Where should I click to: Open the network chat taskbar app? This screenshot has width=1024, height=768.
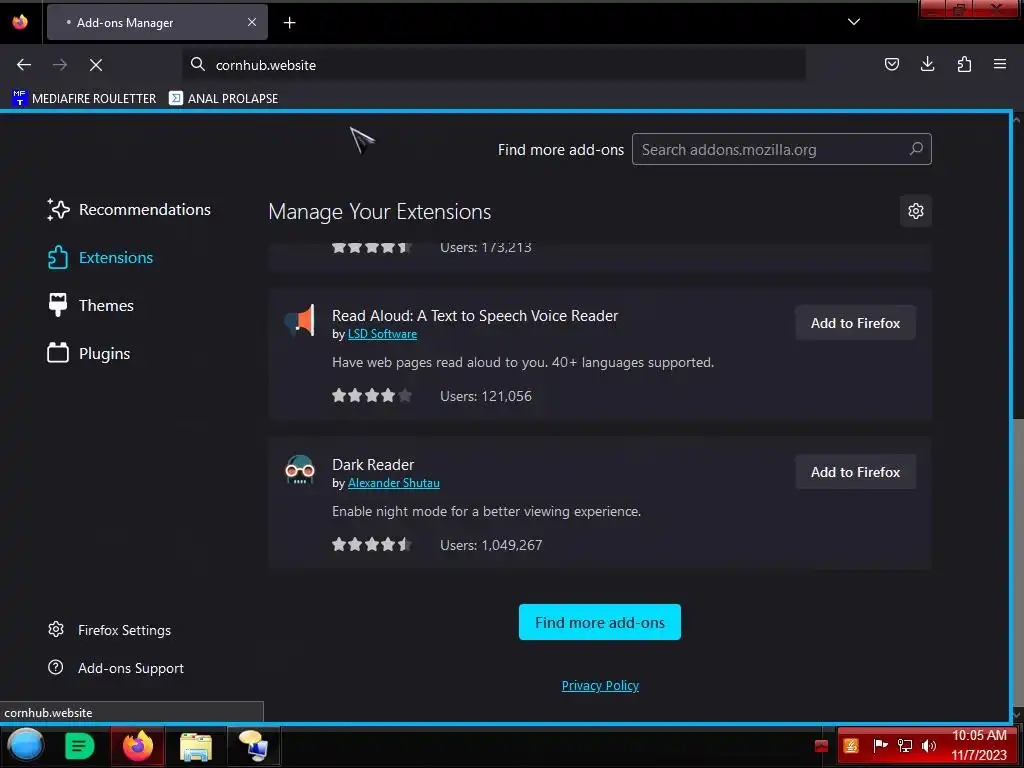[253, 746]
